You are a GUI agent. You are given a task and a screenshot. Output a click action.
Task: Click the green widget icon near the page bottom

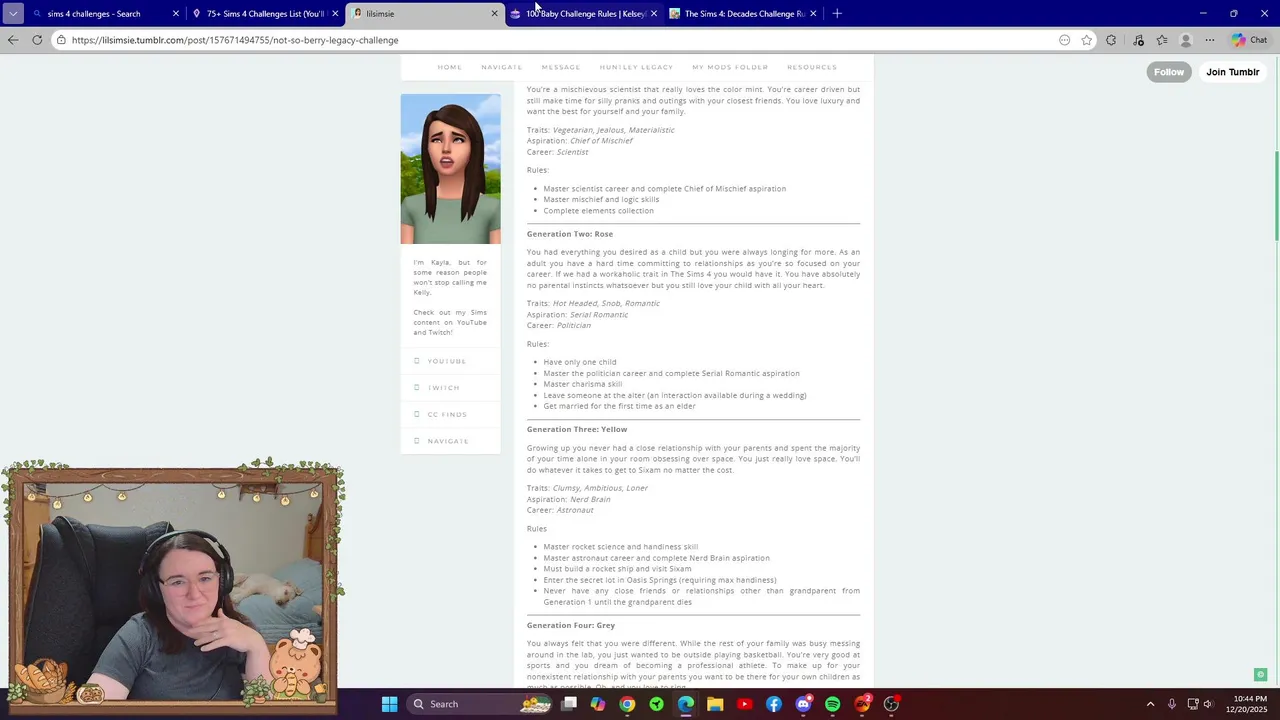click(x=1260, y=675)
